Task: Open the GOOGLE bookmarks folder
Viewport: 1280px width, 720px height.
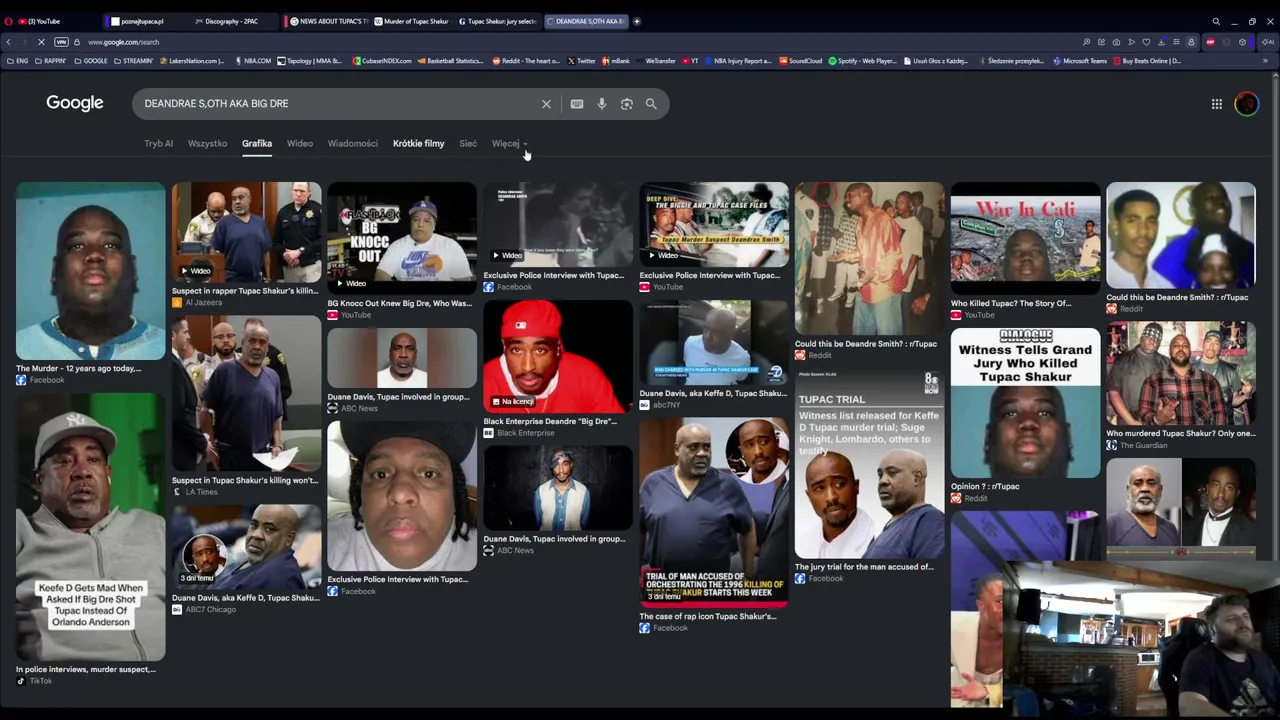Action: point(90,61)
